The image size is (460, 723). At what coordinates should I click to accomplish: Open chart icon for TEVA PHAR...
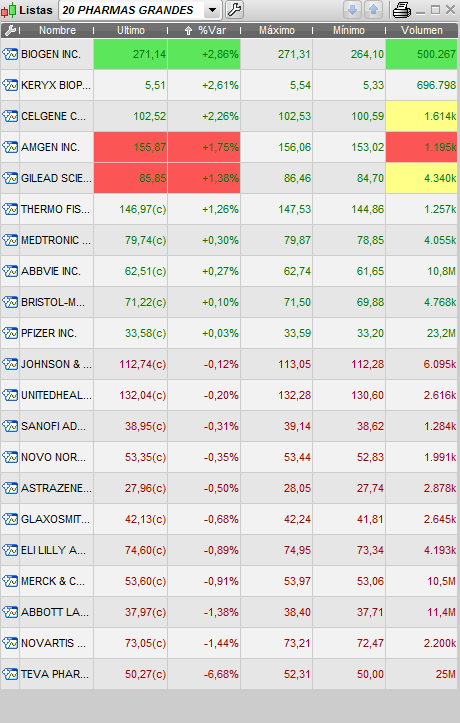(x=10, y=674)
